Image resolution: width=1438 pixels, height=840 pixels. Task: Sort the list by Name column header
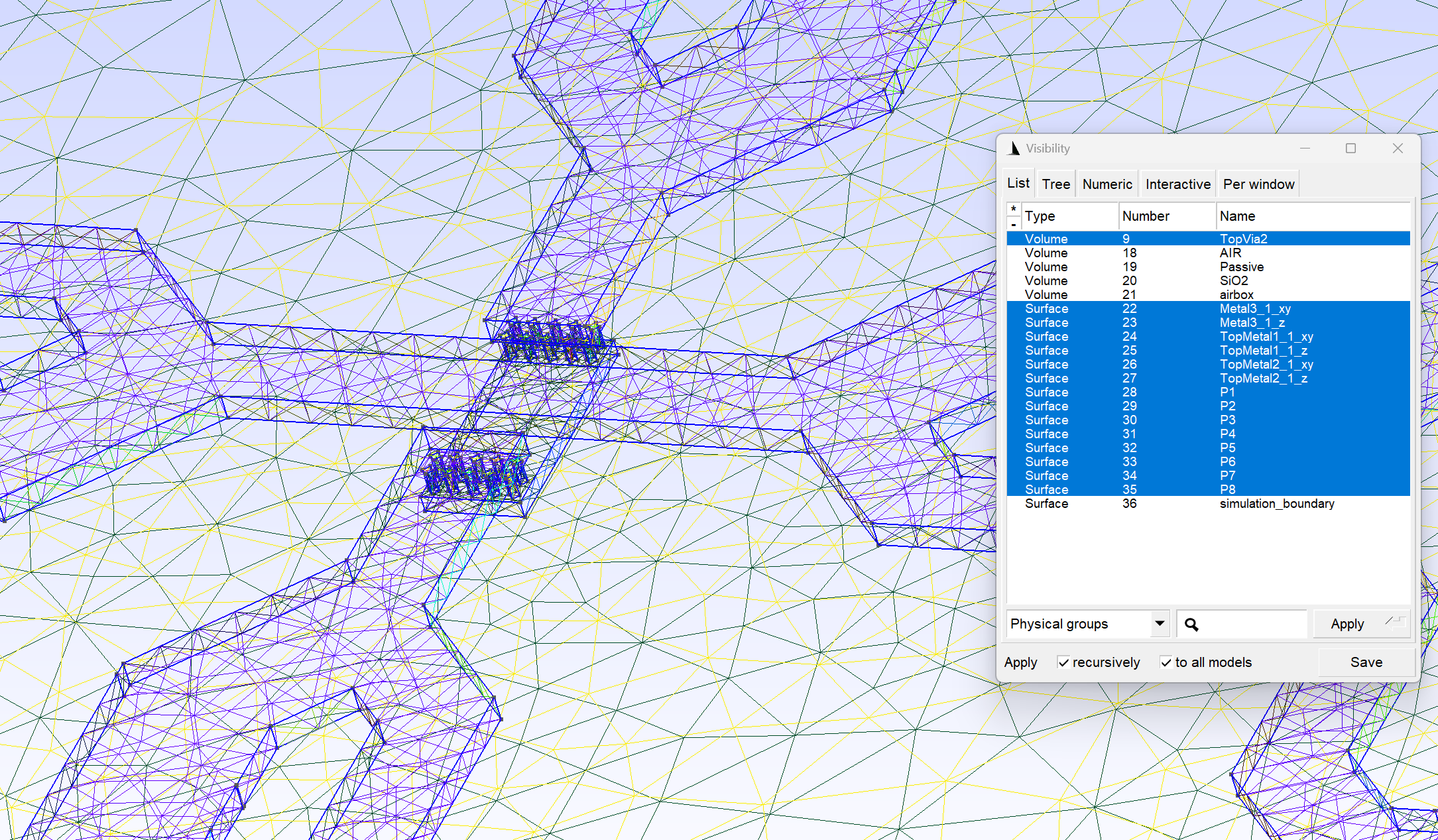1313,216
